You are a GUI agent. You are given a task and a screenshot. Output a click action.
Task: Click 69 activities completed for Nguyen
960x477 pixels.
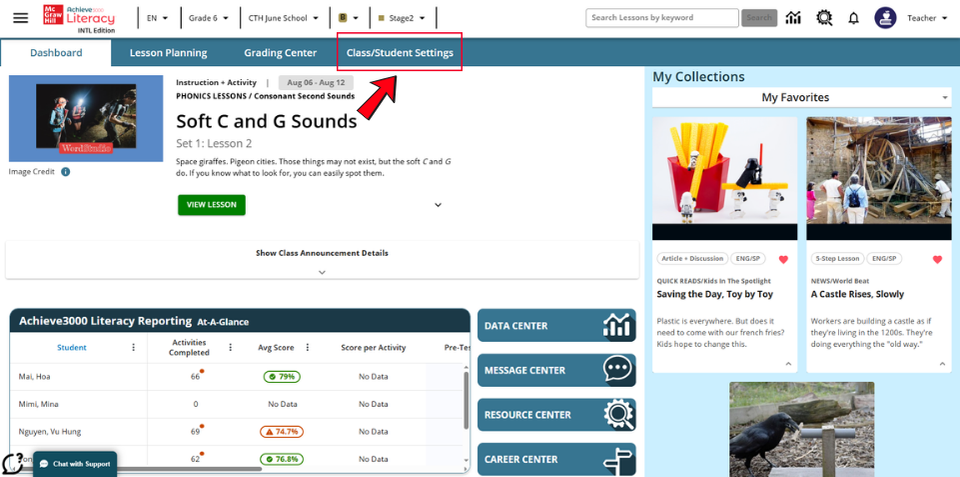click(195, 432)
